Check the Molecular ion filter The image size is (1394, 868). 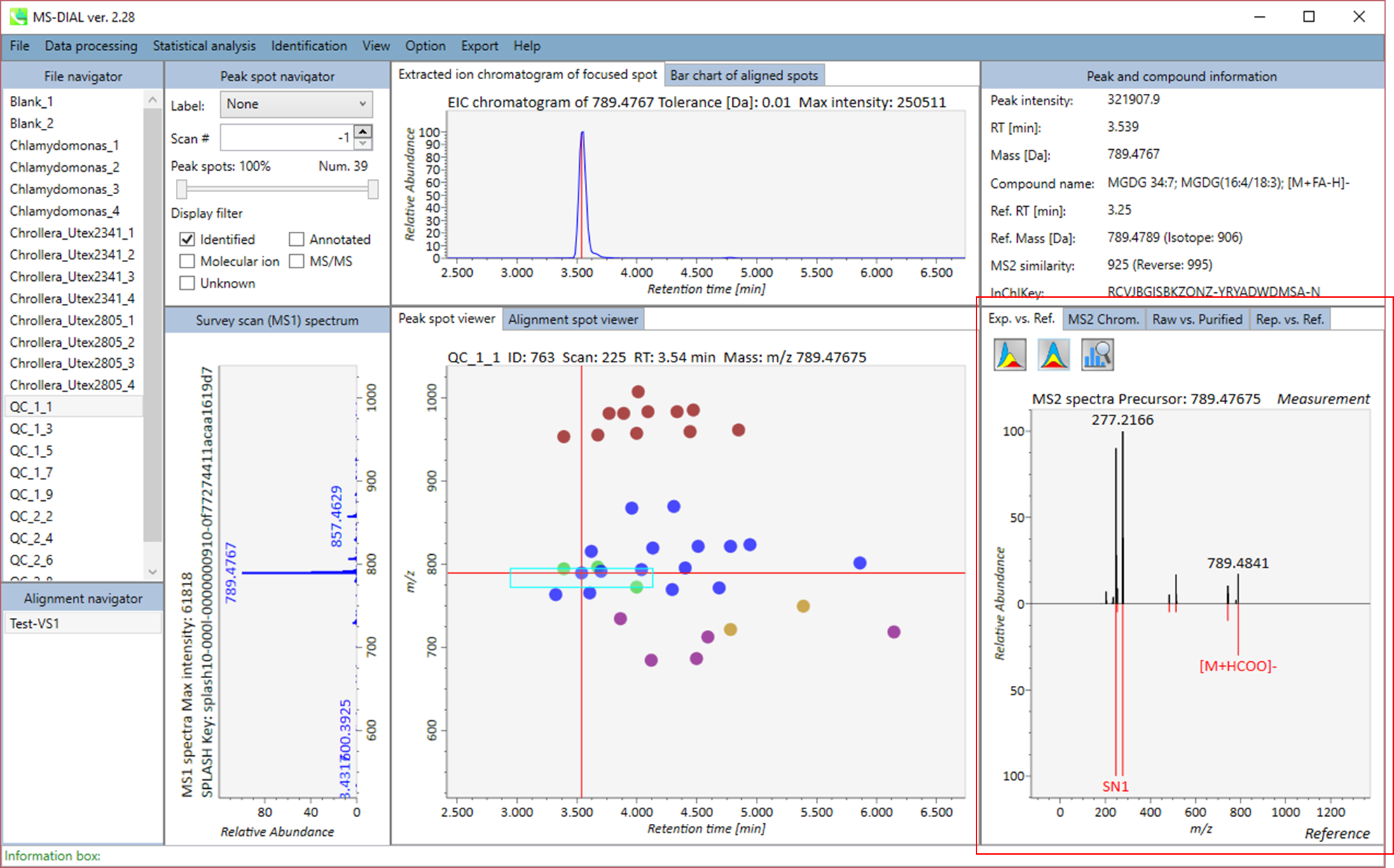pyautogui.click(x=187, y=261)
